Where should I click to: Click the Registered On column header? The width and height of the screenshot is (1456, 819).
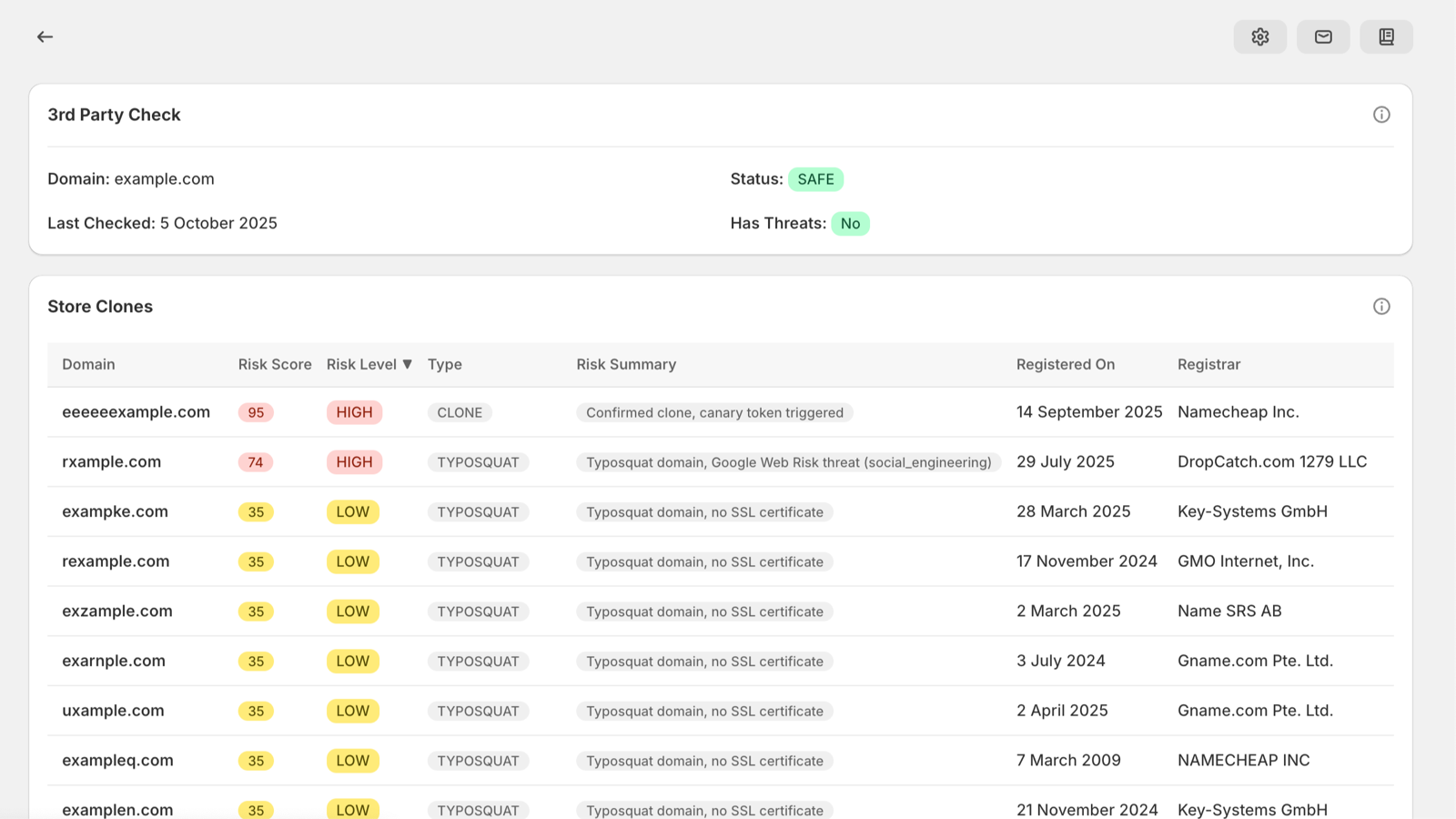tap(1065, 364)
